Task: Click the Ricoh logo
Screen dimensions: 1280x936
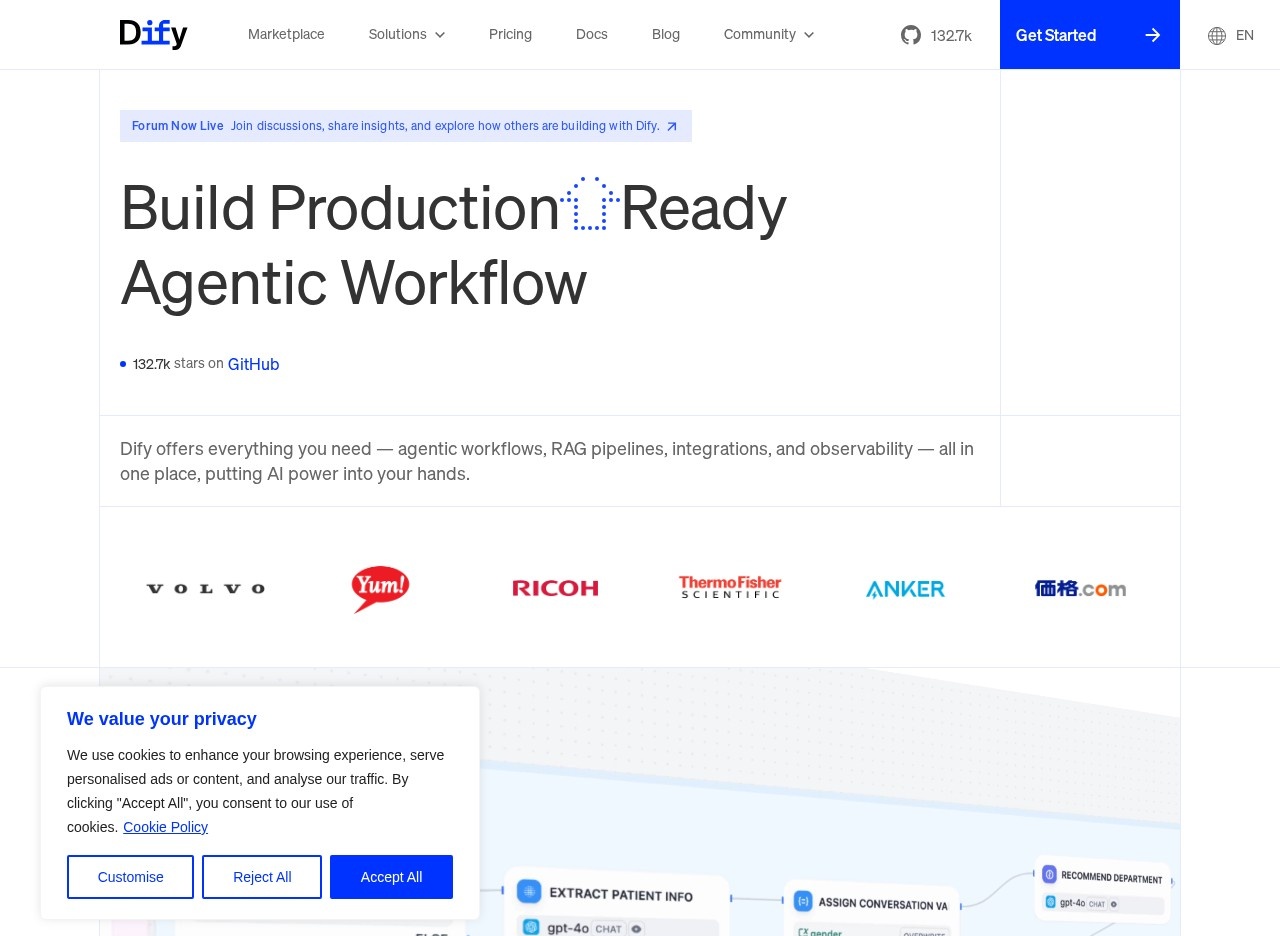Action: [x=555, y=589]
